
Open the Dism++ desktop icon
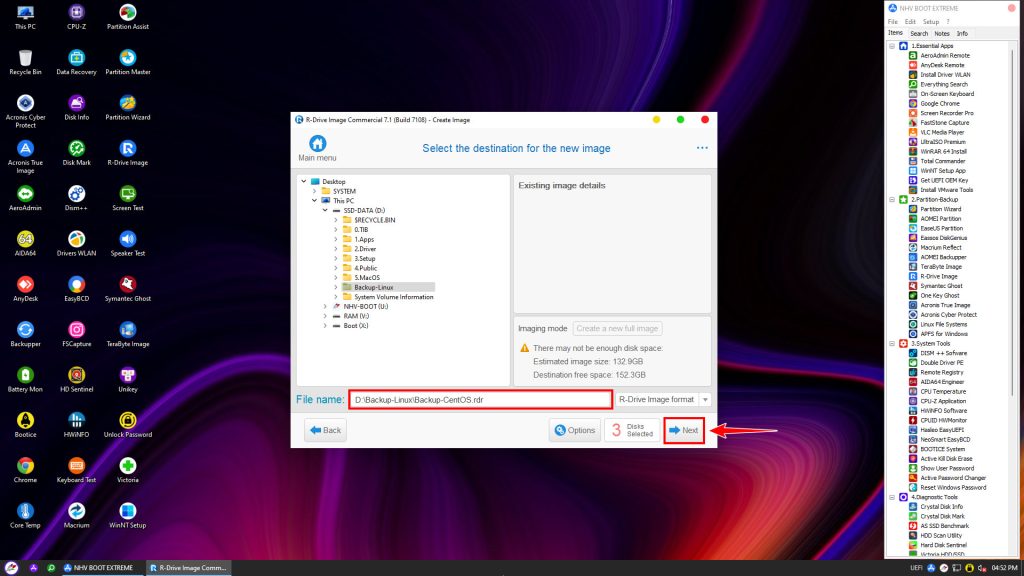click(76, 199)
